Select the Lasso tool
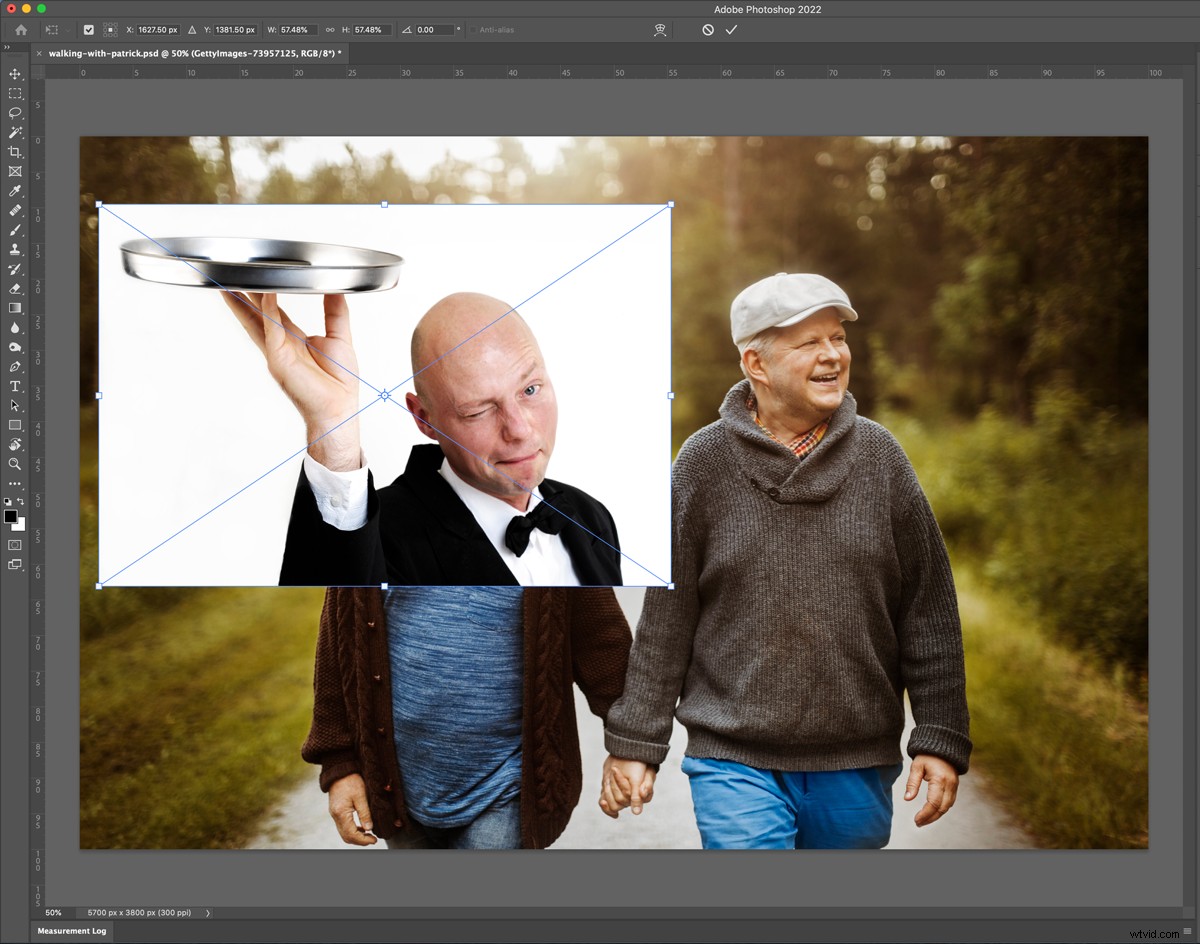 pos(15,113)
